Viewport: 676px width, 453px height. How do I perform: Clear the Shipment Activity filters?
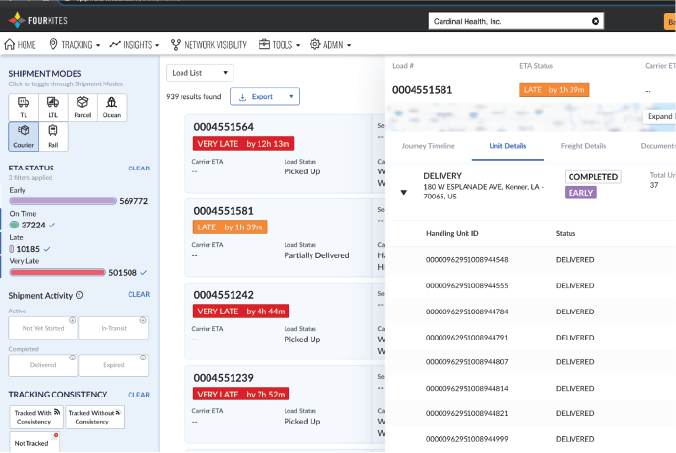coord(139,295)
